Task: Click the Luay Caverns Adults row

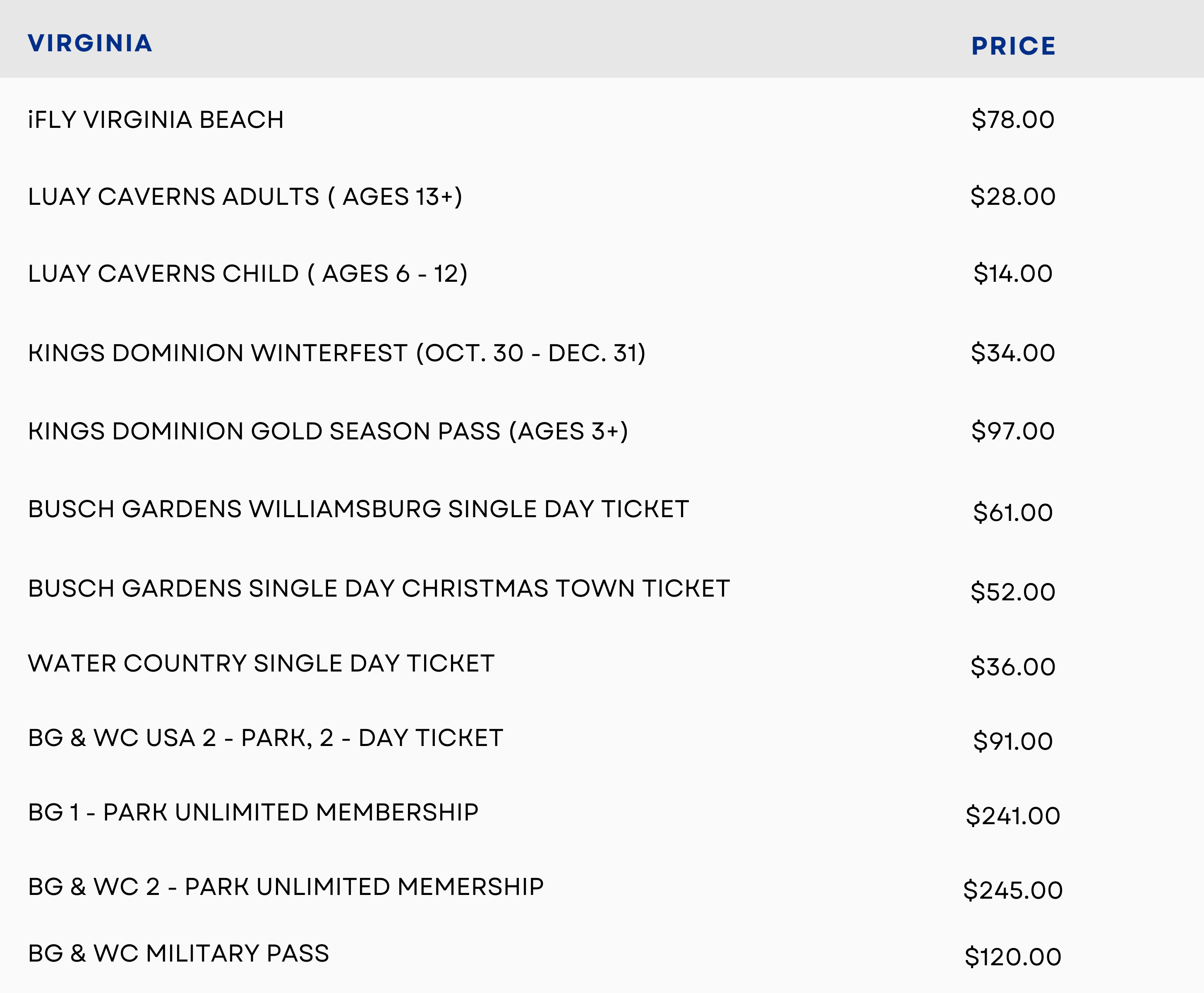Action: click(x=245, y=197)
